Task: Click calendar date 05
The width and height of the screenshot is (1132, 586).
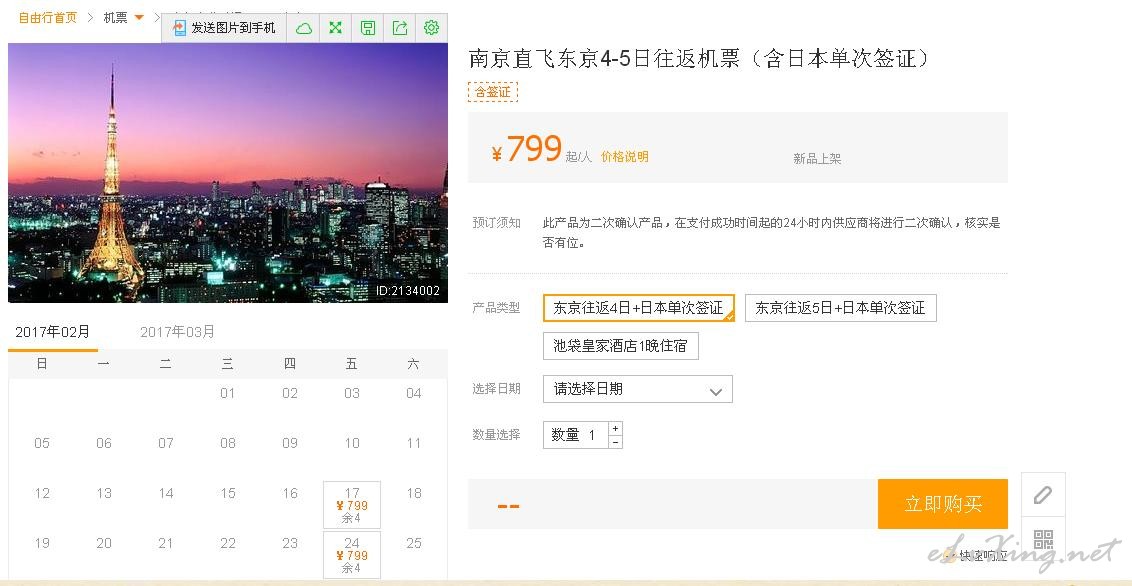Action: pyautogui.click(x=42, y=443)
